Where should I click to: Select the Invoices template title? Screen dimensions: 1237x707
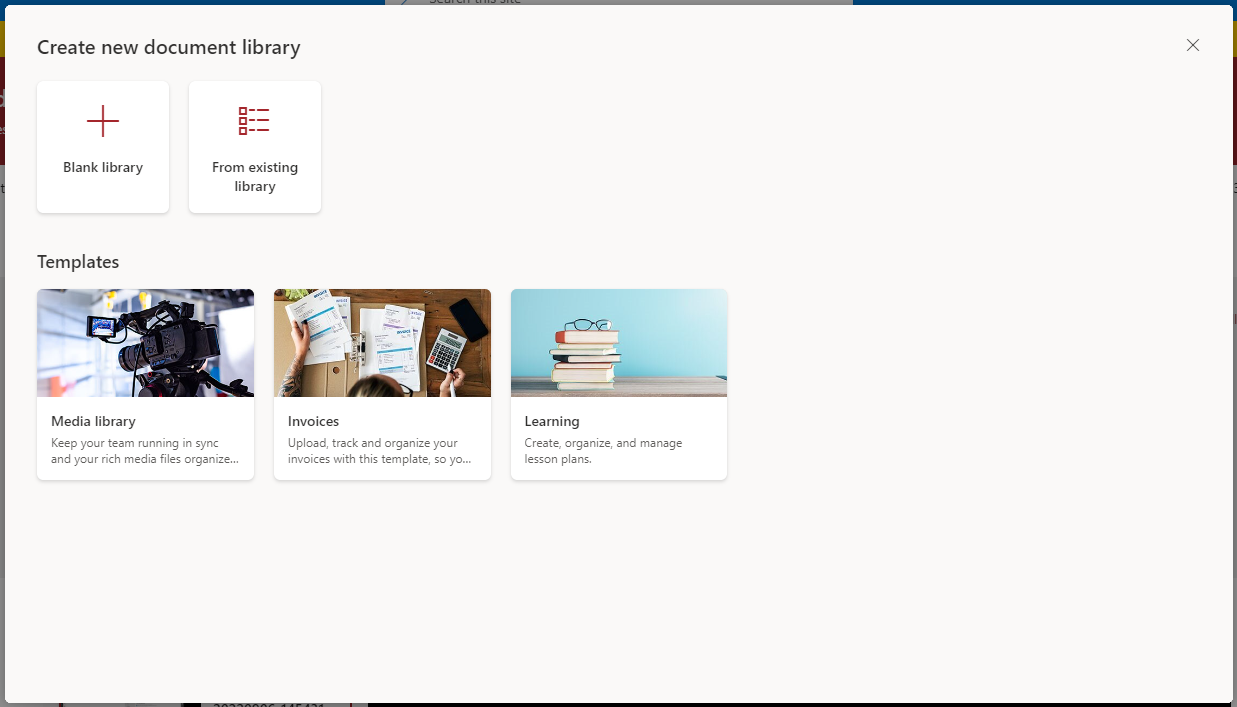point(313,421)
